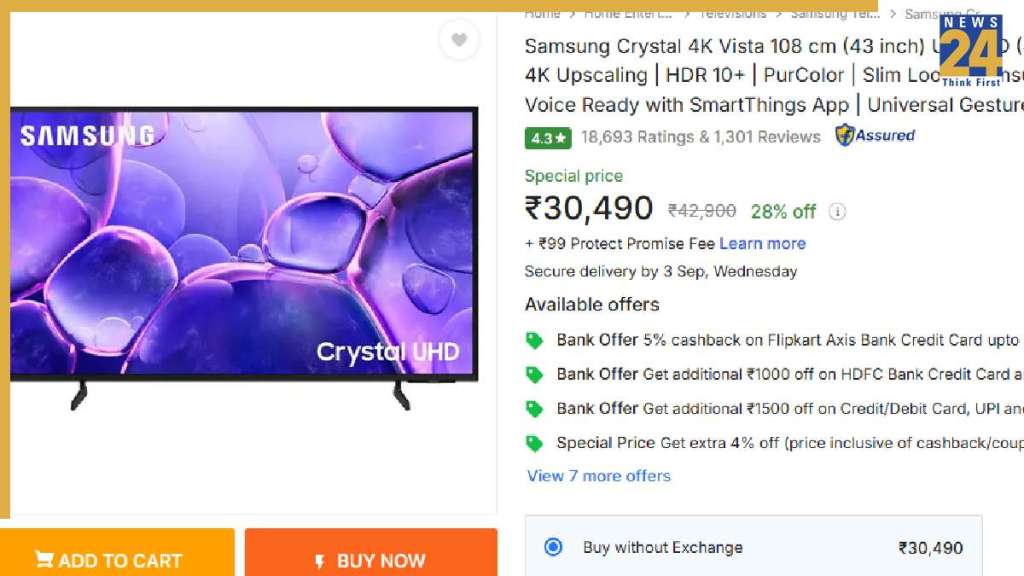Click the green 4.3 star rating badge
Viewport: 1024px width, 576px height.
pos(547,138)
